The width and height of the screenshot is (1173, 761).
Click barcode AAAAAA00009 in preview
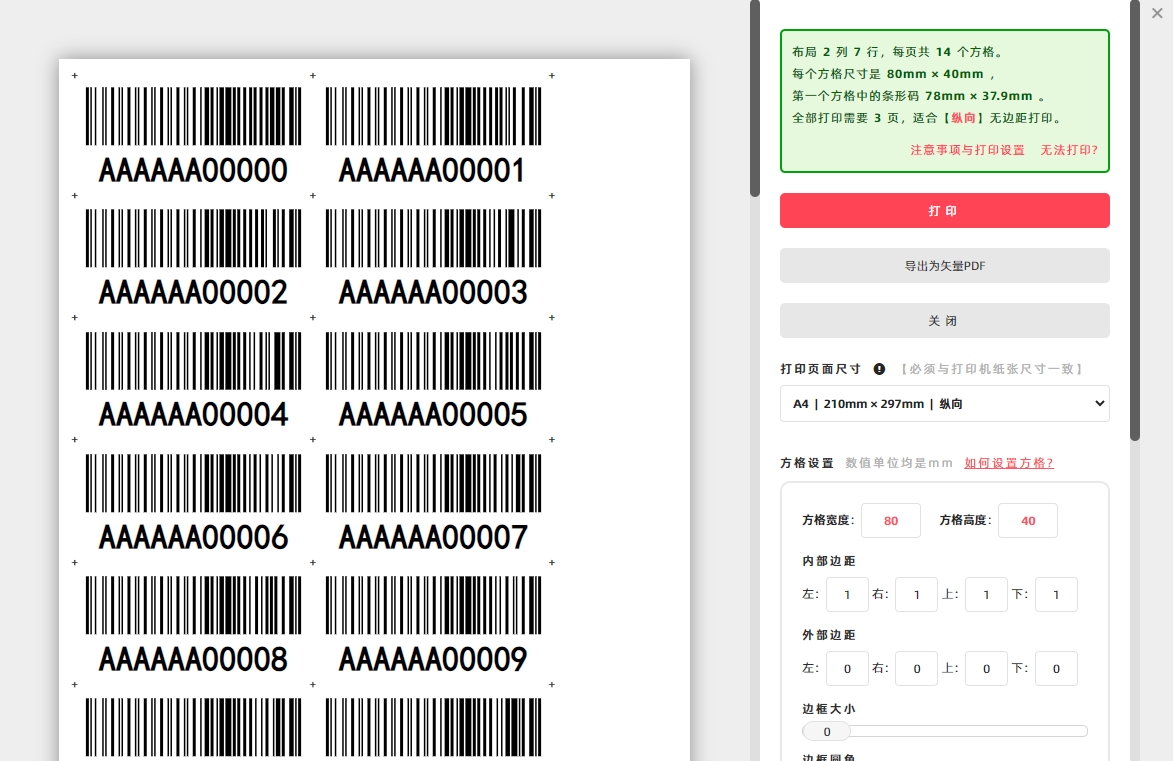pyautogui.click(x=433, y=625)
